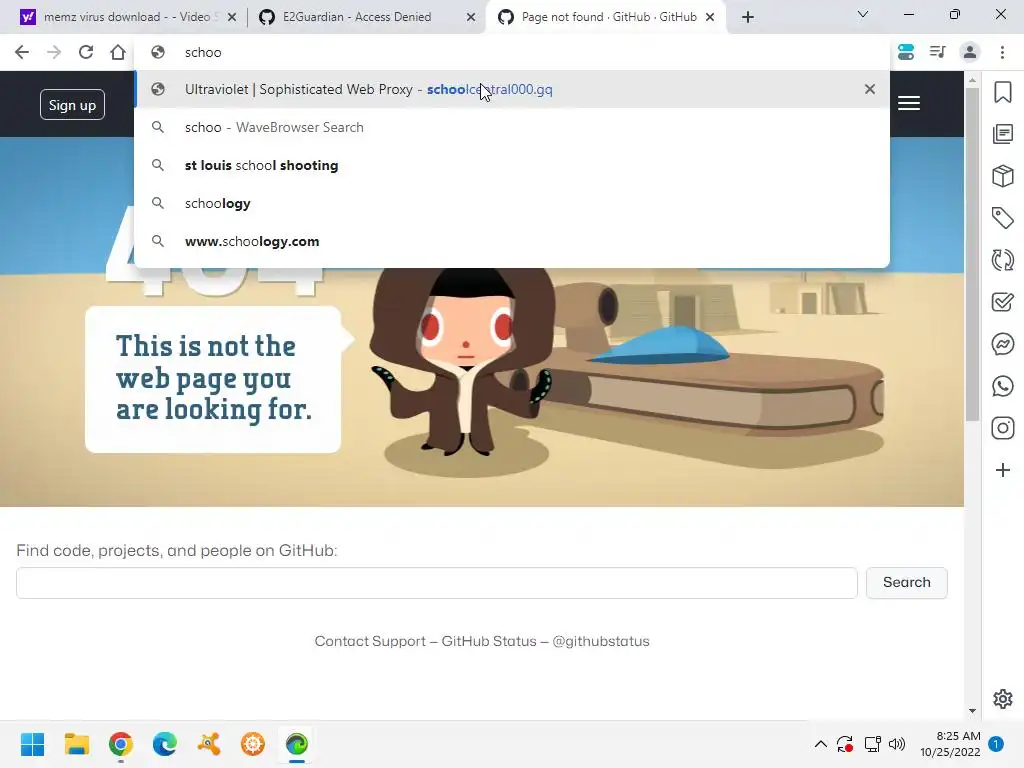Screen dimensions: 1024x768
Task: Open the volume speaker tray icon
Action: [x=897, y=744]
